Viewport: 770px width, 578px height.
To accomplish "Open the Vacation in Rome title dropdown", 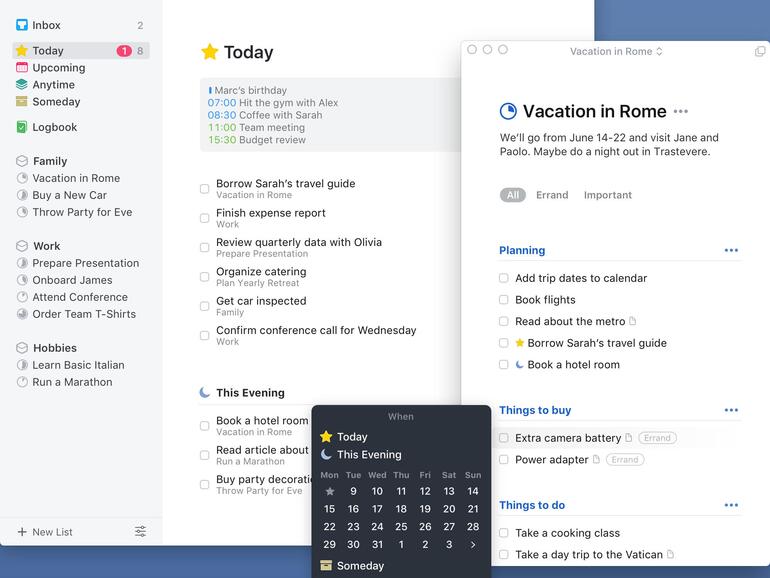I will 616,51.
